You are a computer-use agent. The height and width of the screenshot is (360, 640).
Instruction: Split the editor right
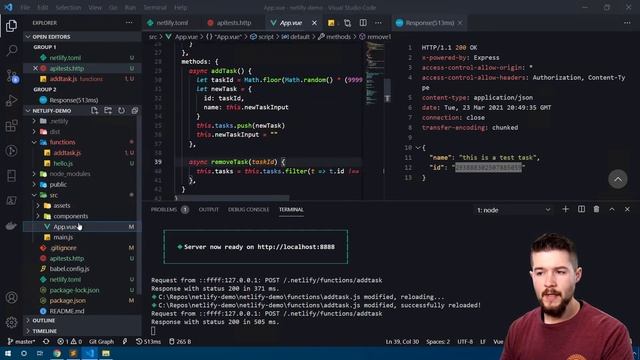coord(363,23)
